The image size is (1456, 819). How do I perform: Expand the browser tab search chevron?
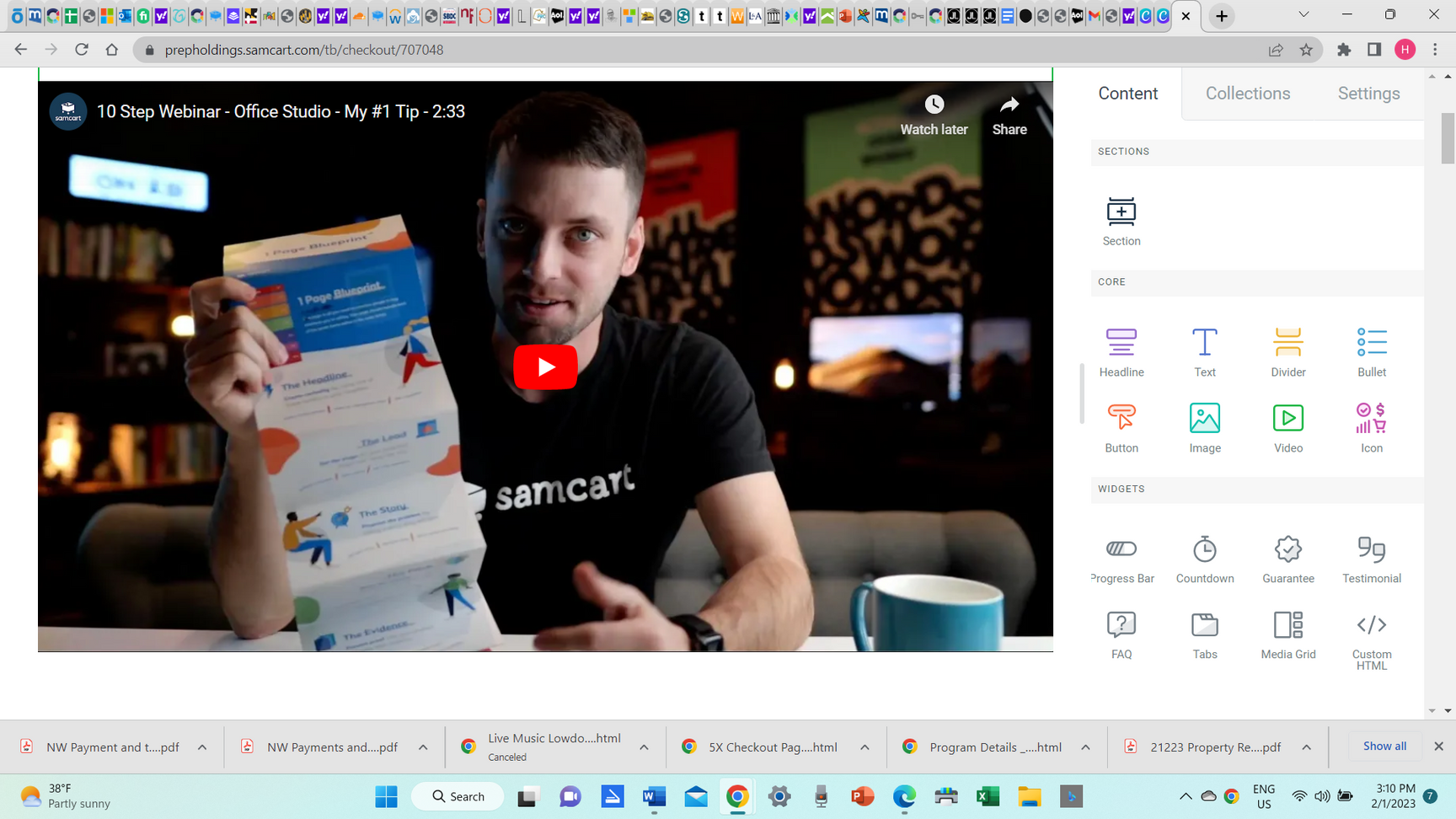(x=1303, y=15)
